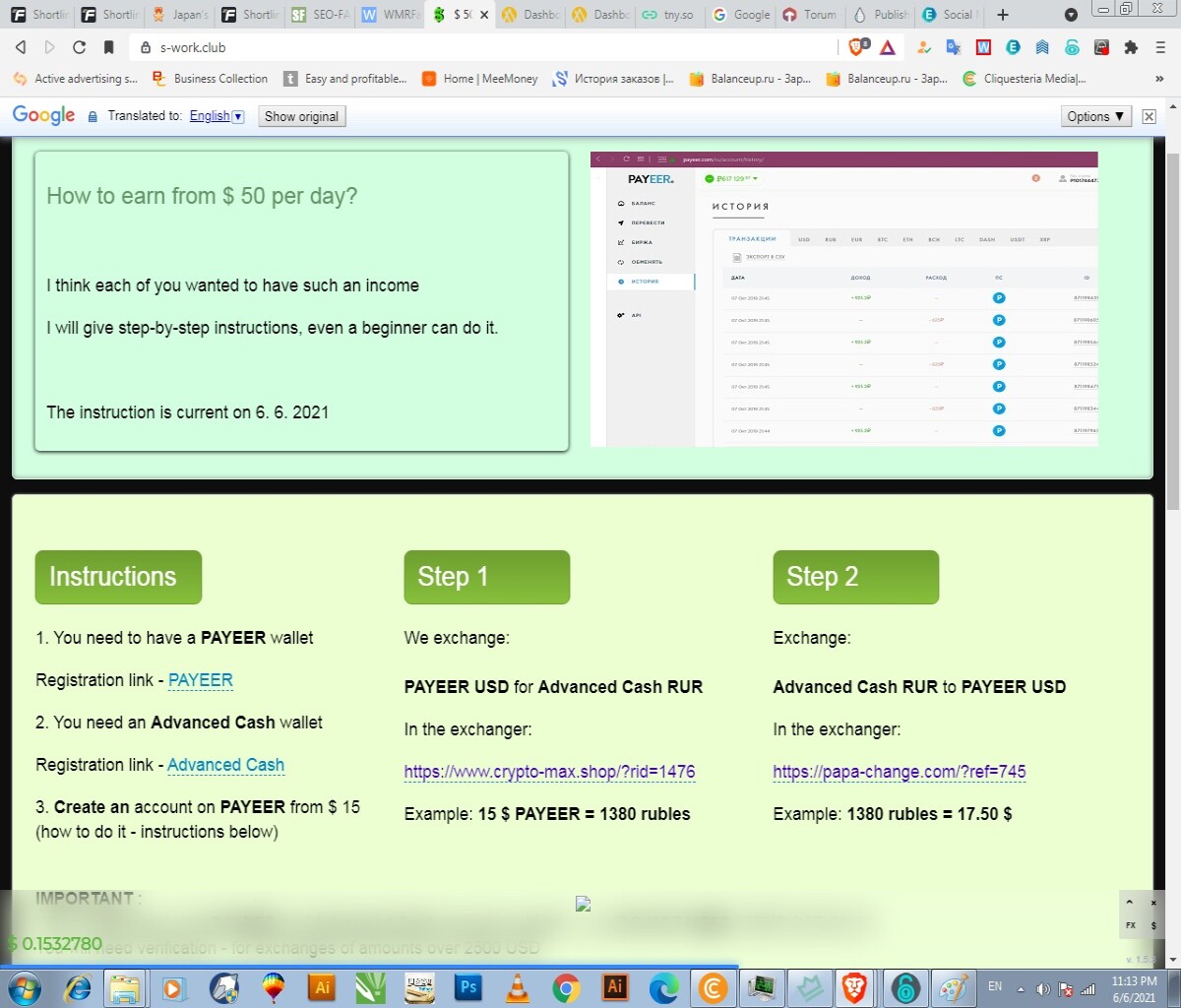Viewport: 1181px width, 1008px height.
Task: Open the Advanced Cash registration link
Action: (225, 765)
